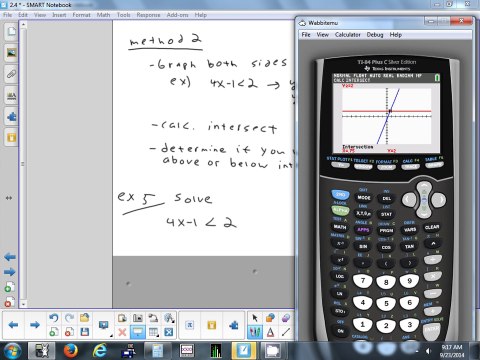Open the Debug menu in Wabbitemu
The image size is (480, 360).
click(375, 35)
